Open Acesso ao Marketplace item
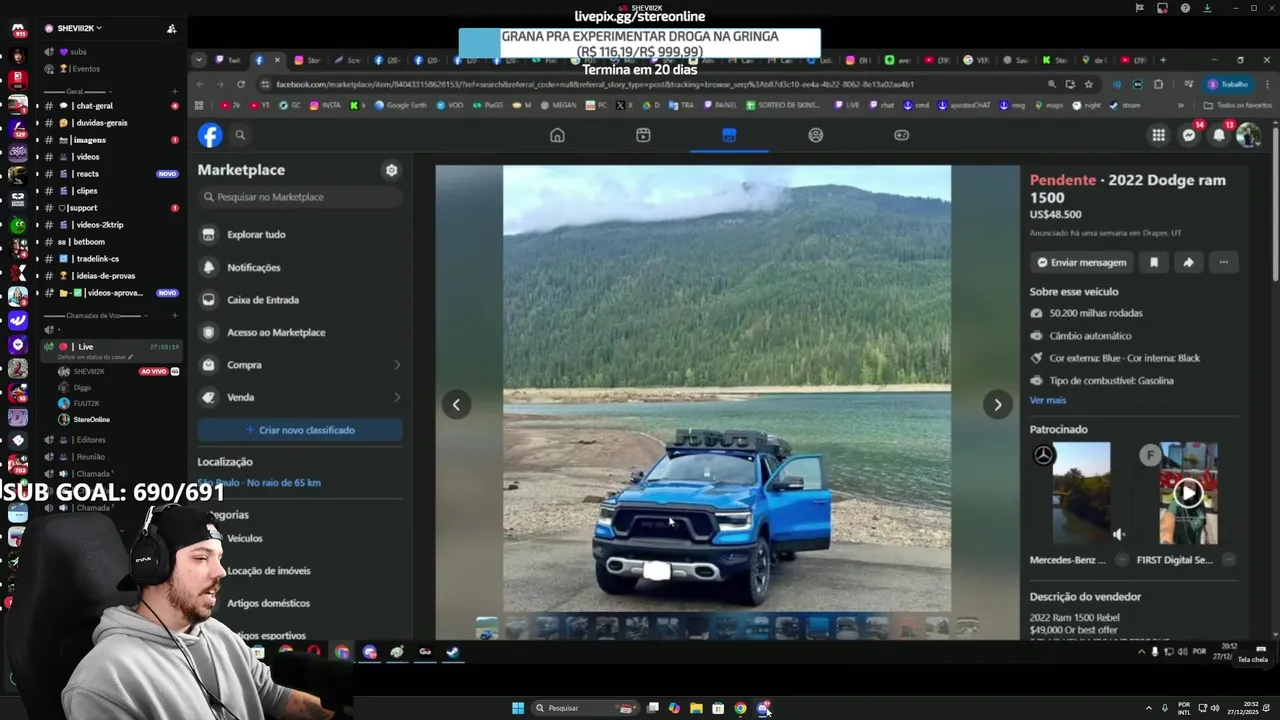The image size is (1280, 720). click(x=300, y=332)
